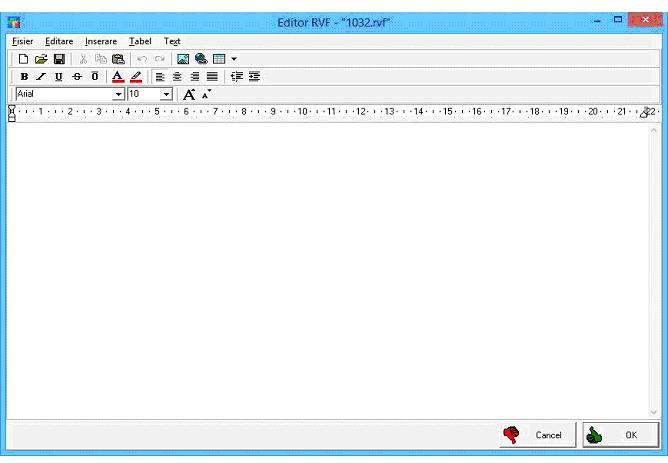Open the Fisier menu

point(22,41)
